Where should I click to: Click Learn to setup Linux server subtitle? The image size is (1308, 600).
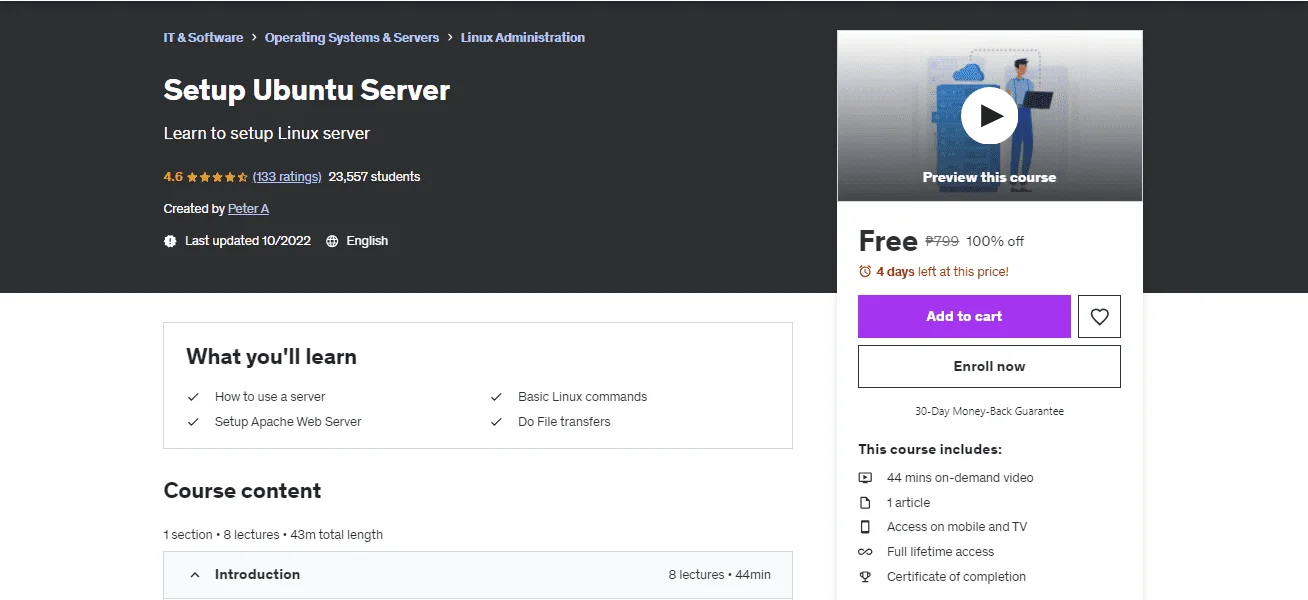tap(267, 133)
